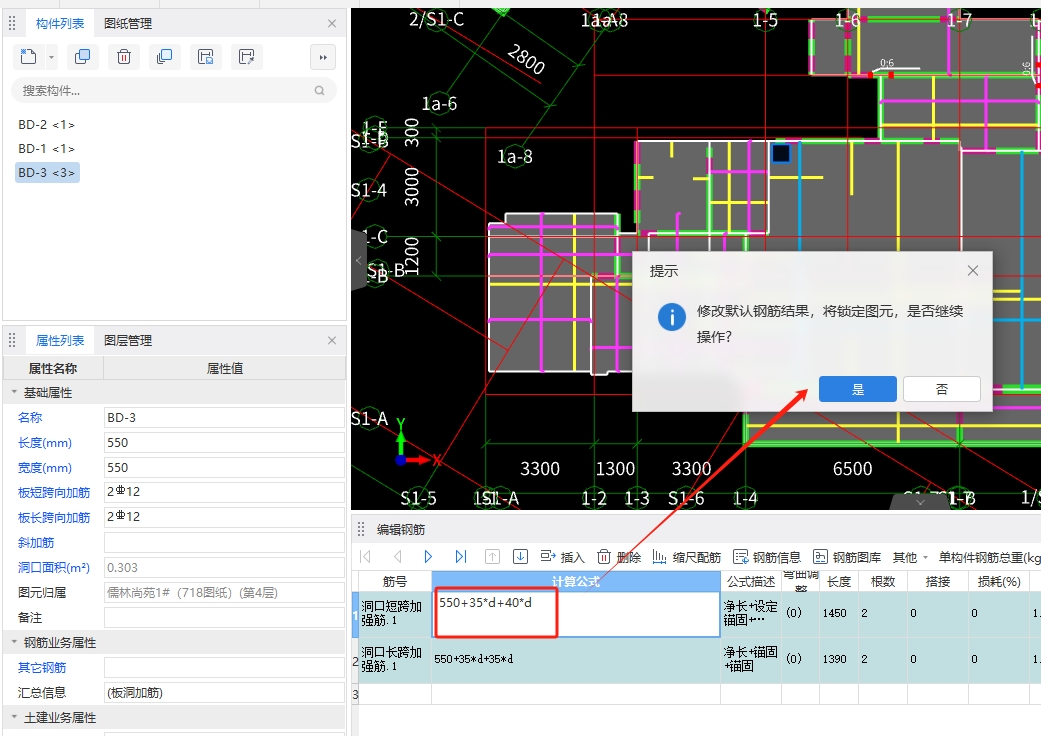Switch to the 构件列表 tab

click(x=60, y=23)
